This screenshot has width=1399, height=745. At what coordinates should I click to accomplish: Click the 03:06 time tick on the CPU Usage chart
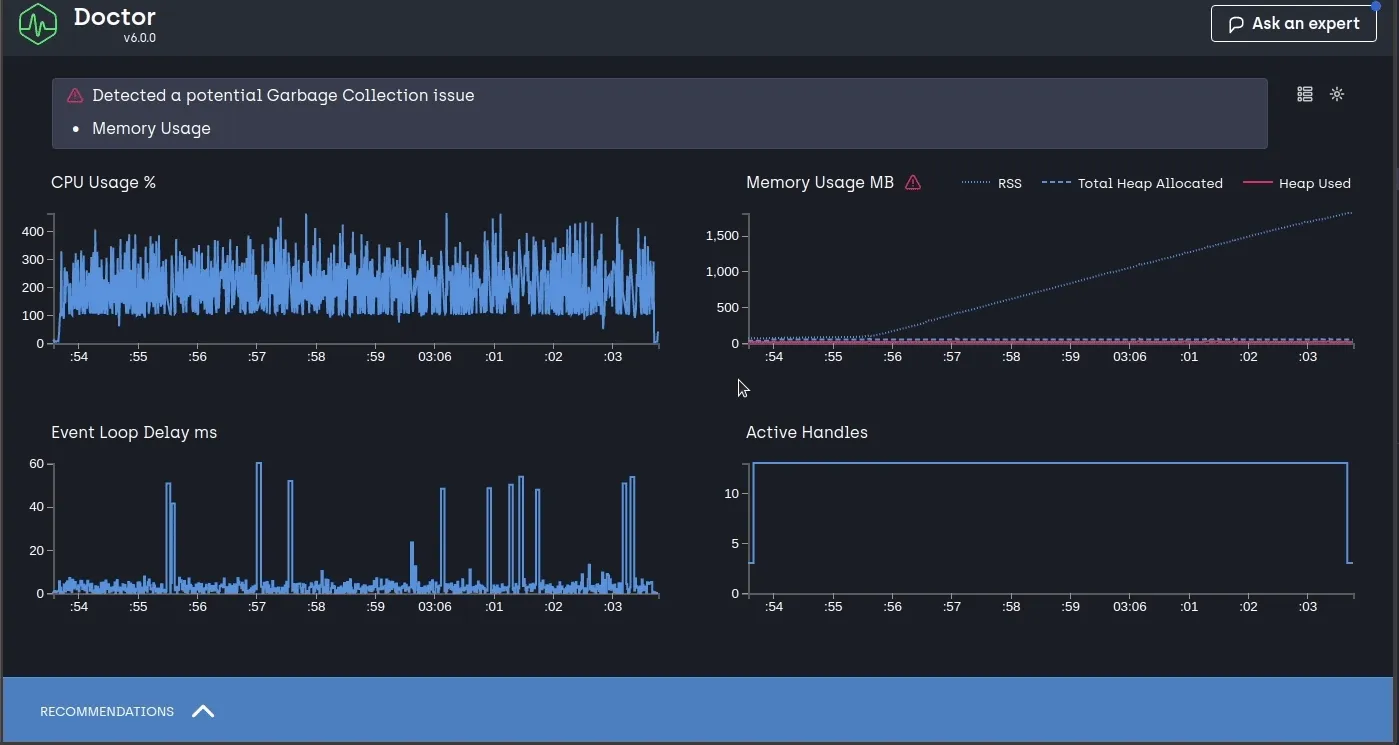click(434, 356)
